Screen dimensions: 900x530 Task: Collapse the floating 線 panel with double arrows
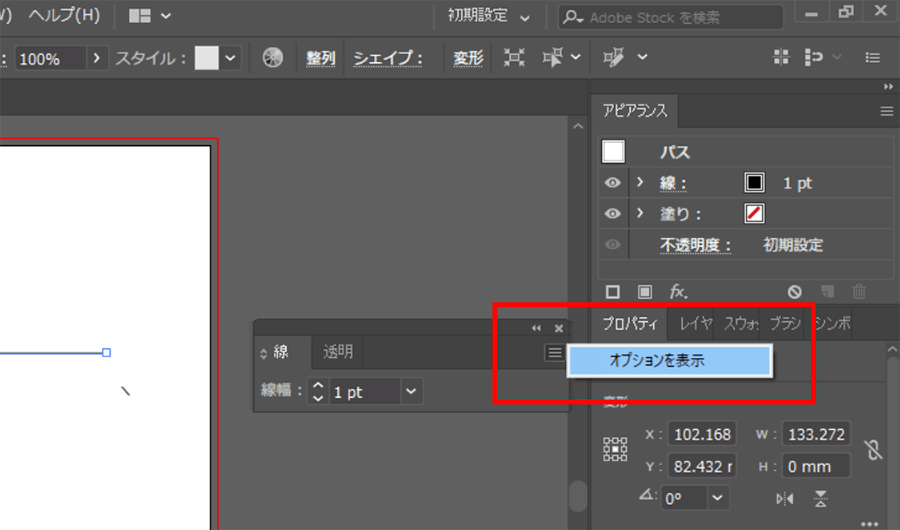536,328
